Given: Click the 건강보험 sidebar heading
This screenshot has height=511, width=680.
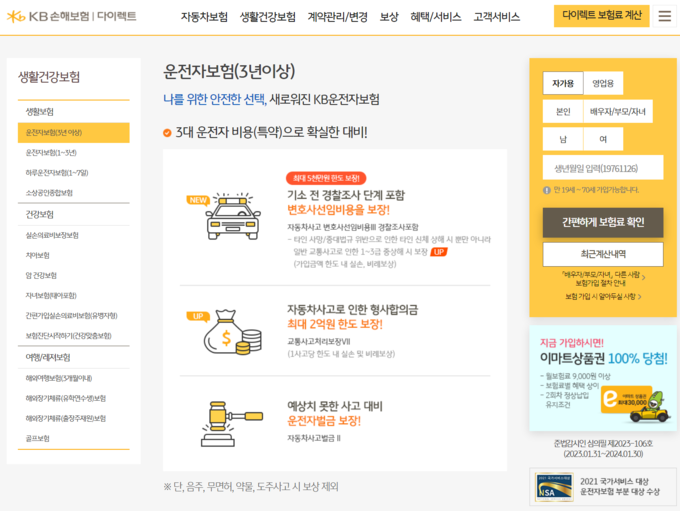Looking at the screenshot, I should coord(39,214).
